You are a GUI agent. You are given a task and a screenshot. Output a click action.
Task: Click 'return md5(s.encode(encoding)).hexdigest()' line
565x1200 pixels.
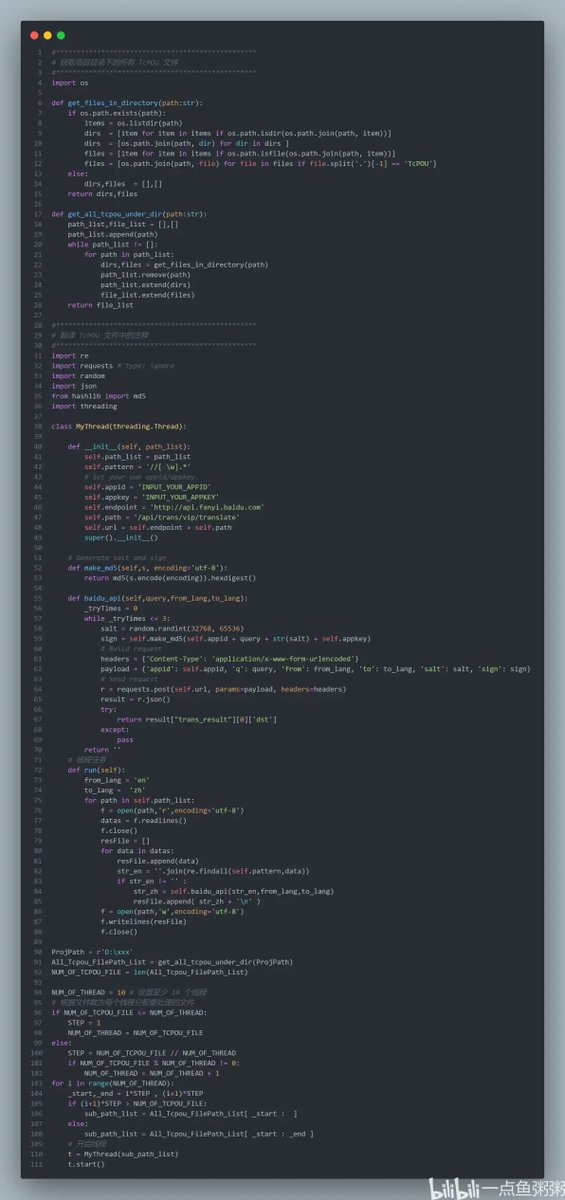pos(170,578)
